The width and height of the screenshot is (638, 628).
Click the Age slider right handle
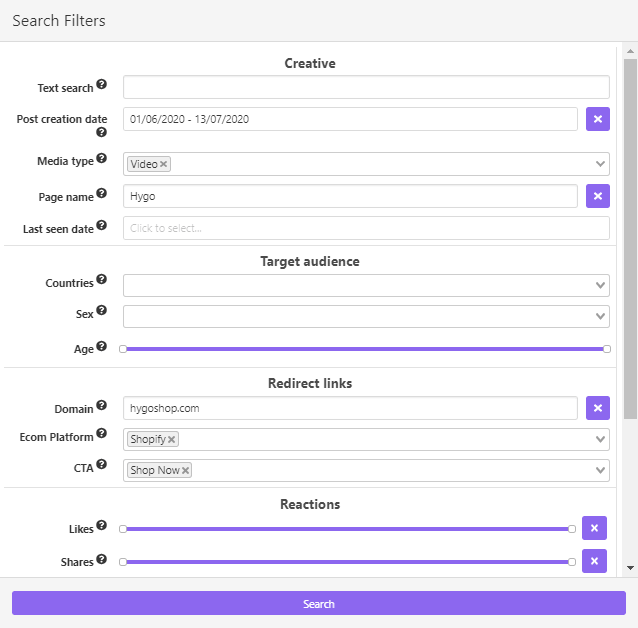pyautogui.click(x=607, y=349)
